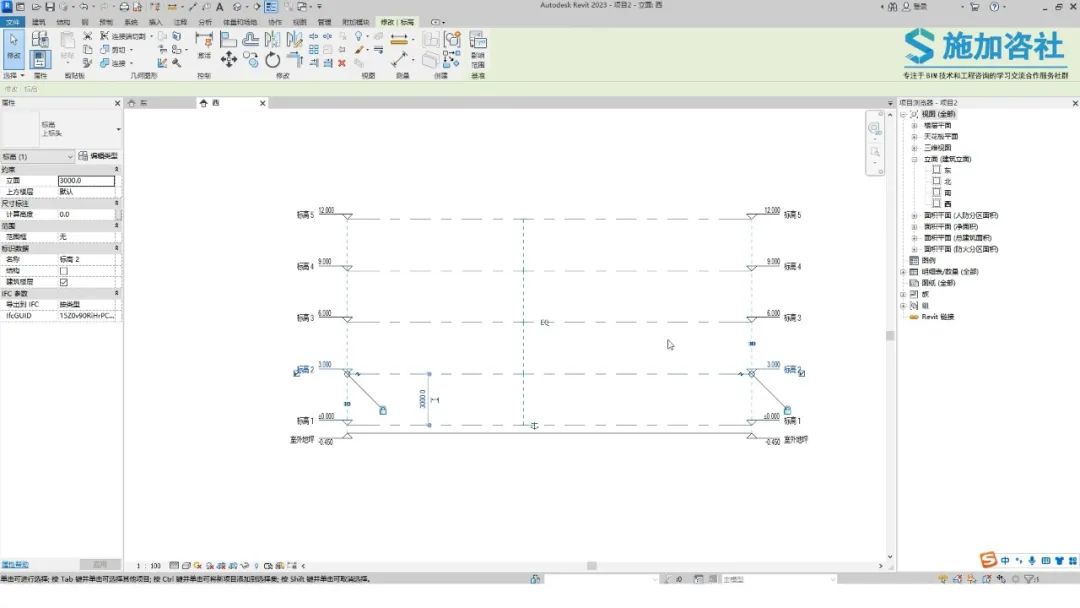This screenshot has height=608, width=1080.
Task: Open the 标高 (1) filter dropdown
Action: pos(37,156)
